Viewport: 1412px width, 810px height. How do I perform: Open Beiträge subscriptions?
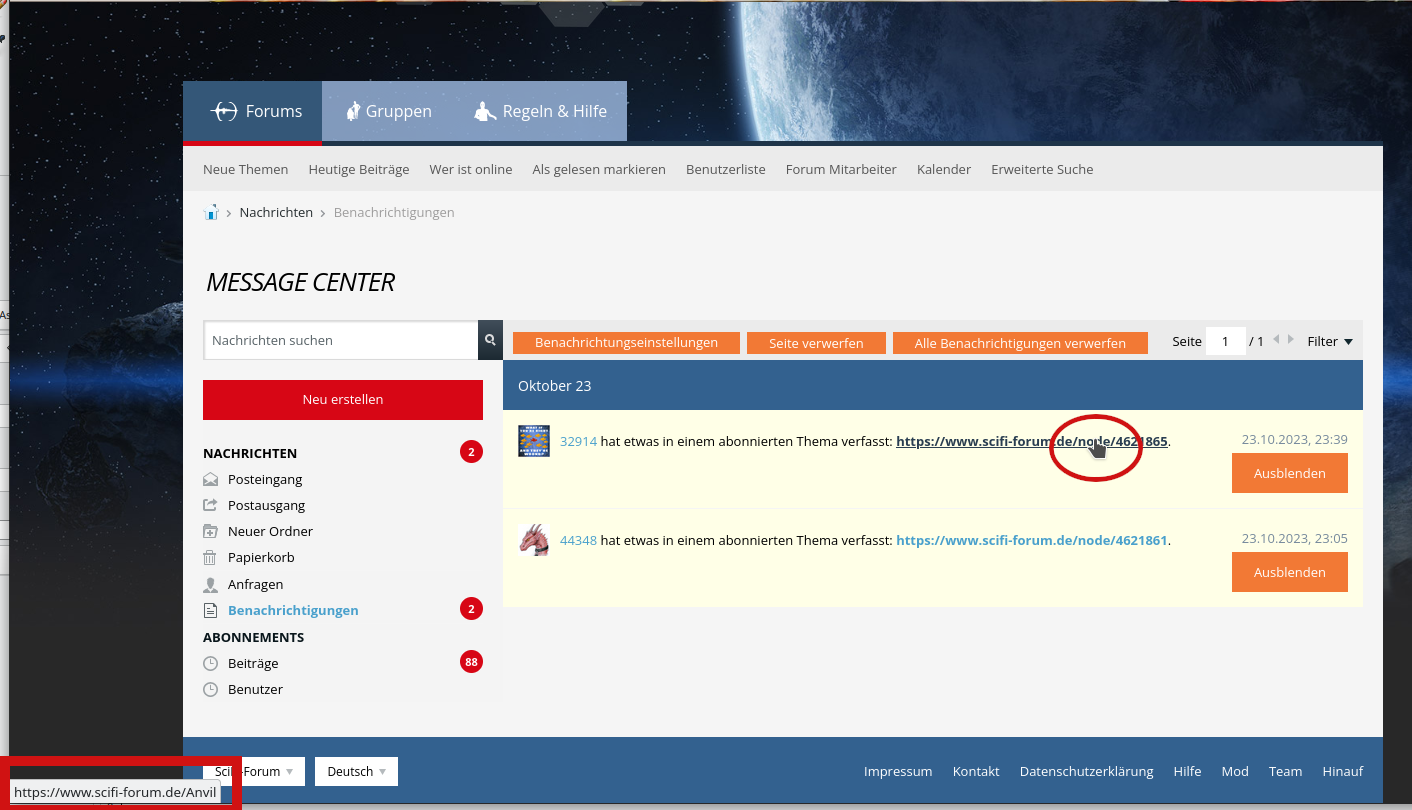pos(253,663)
